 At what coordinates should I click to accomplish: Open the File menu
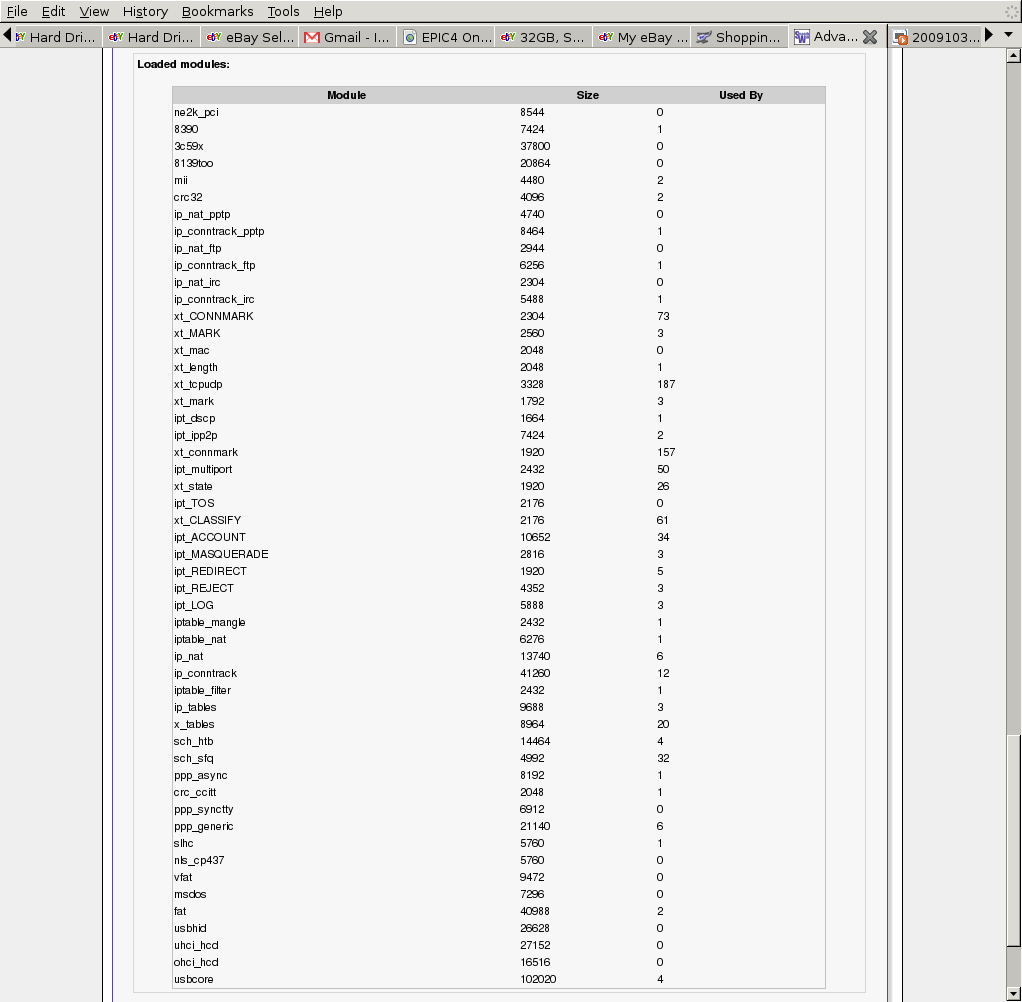17,11
